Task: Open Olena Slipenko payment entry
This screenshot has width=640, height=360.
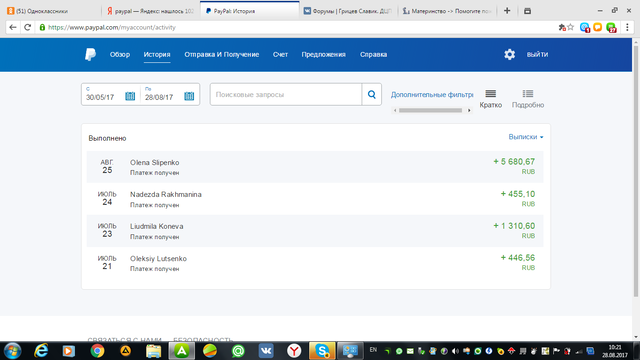Action: [315, 167]
